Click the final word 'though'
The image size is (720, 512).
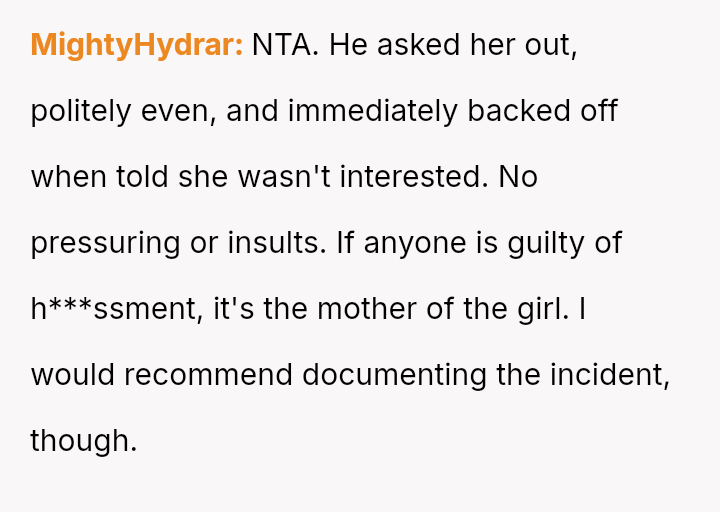(81, 441)
